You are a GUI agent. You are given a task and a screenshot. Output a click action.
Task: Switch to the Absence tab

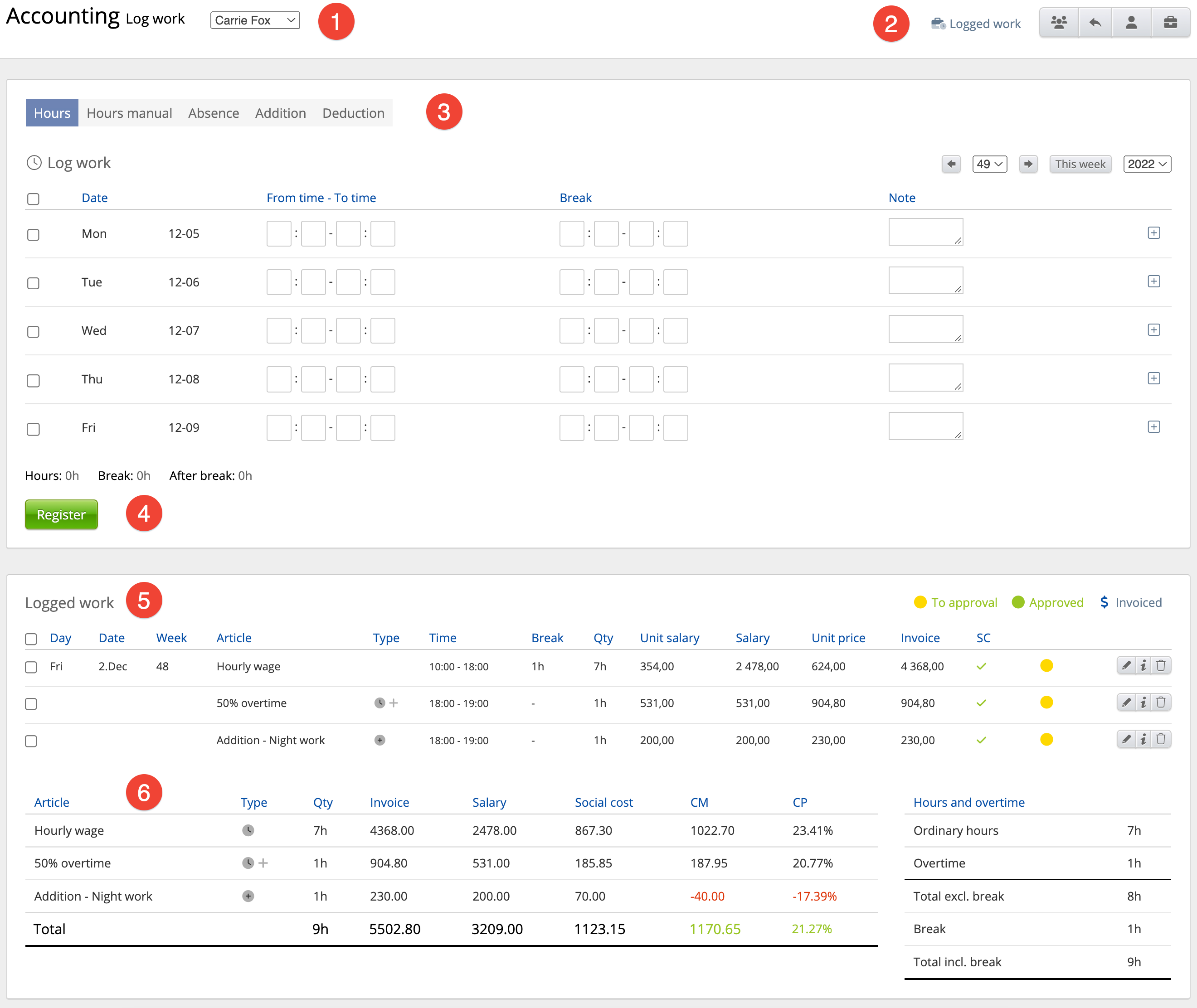(213, 113)
